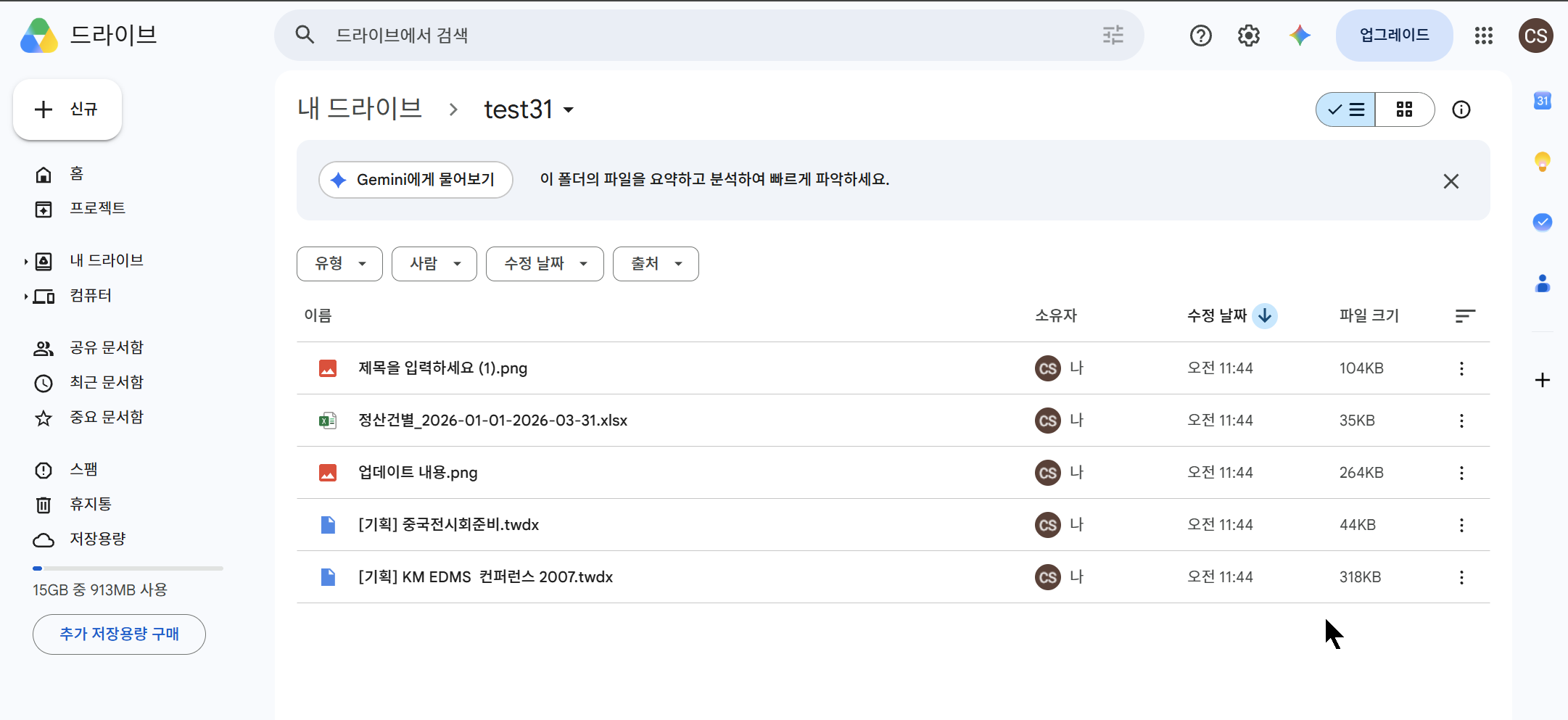Open more actions for KM EDMS 컨퍼런스 file
1568x720 pixels.
click(x=1461, y=577)
